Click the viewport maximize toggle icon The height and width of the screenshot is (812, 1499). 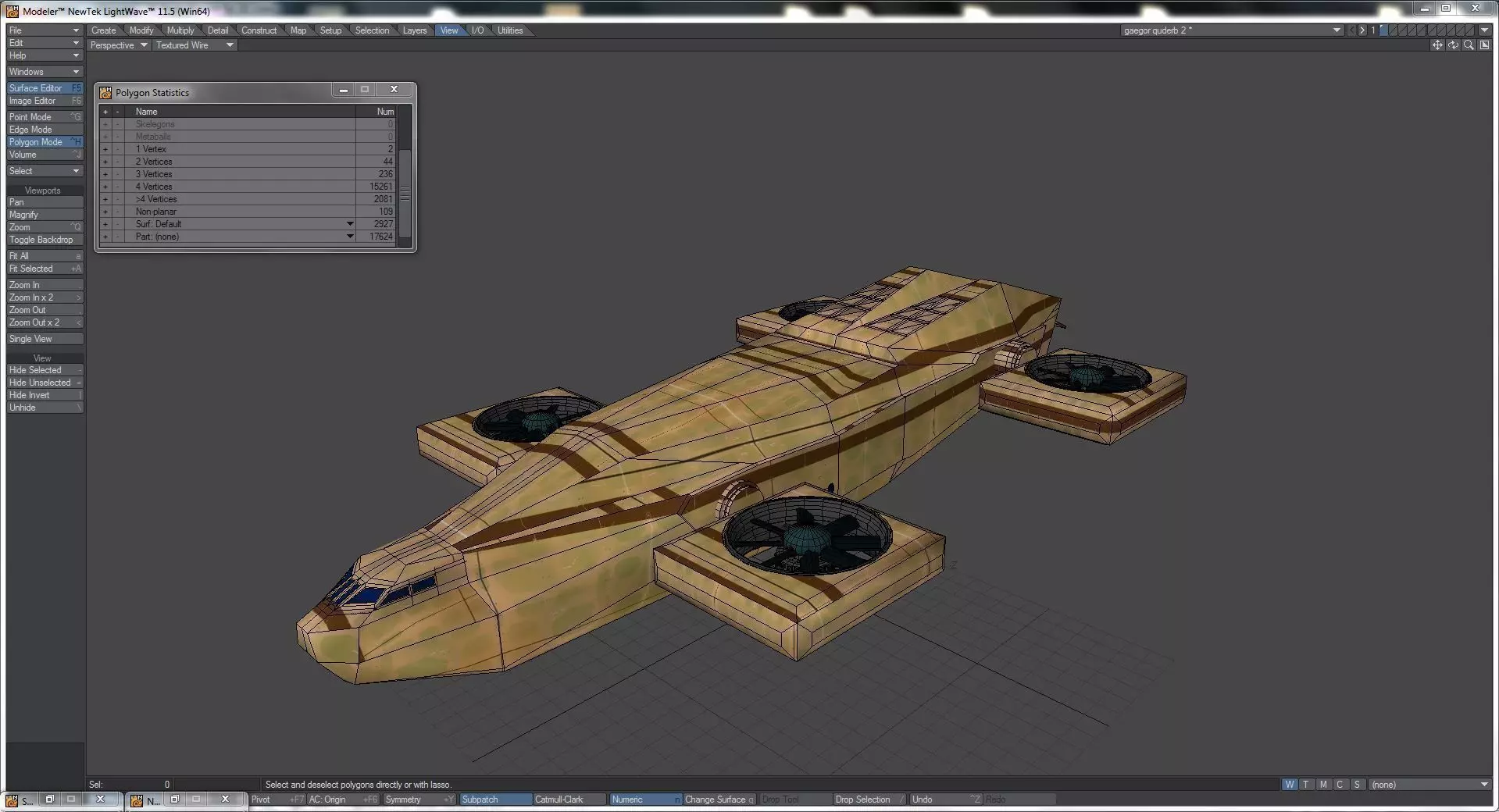(x=1484, y=45)
